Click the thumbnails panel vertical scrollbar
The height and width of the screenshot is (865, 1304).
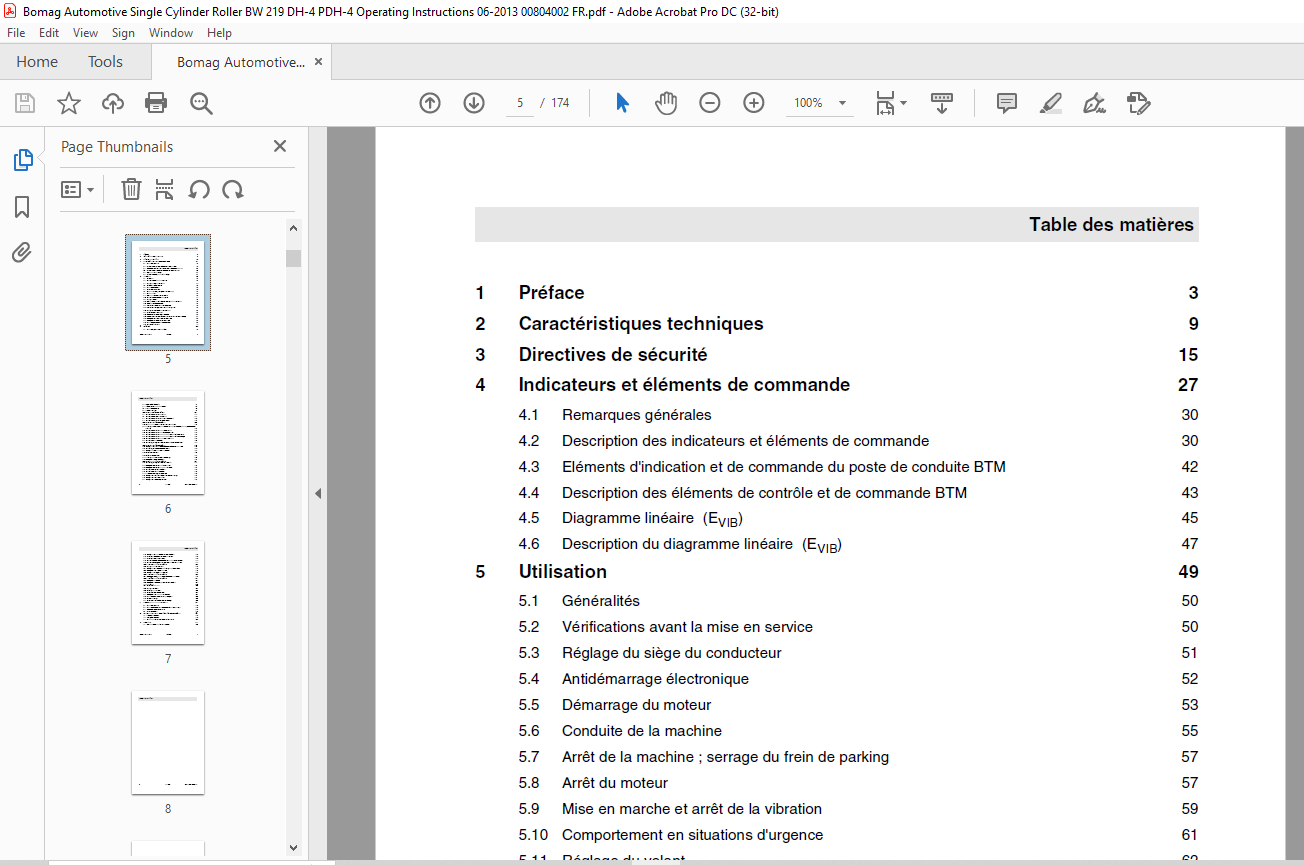[293, 538]
